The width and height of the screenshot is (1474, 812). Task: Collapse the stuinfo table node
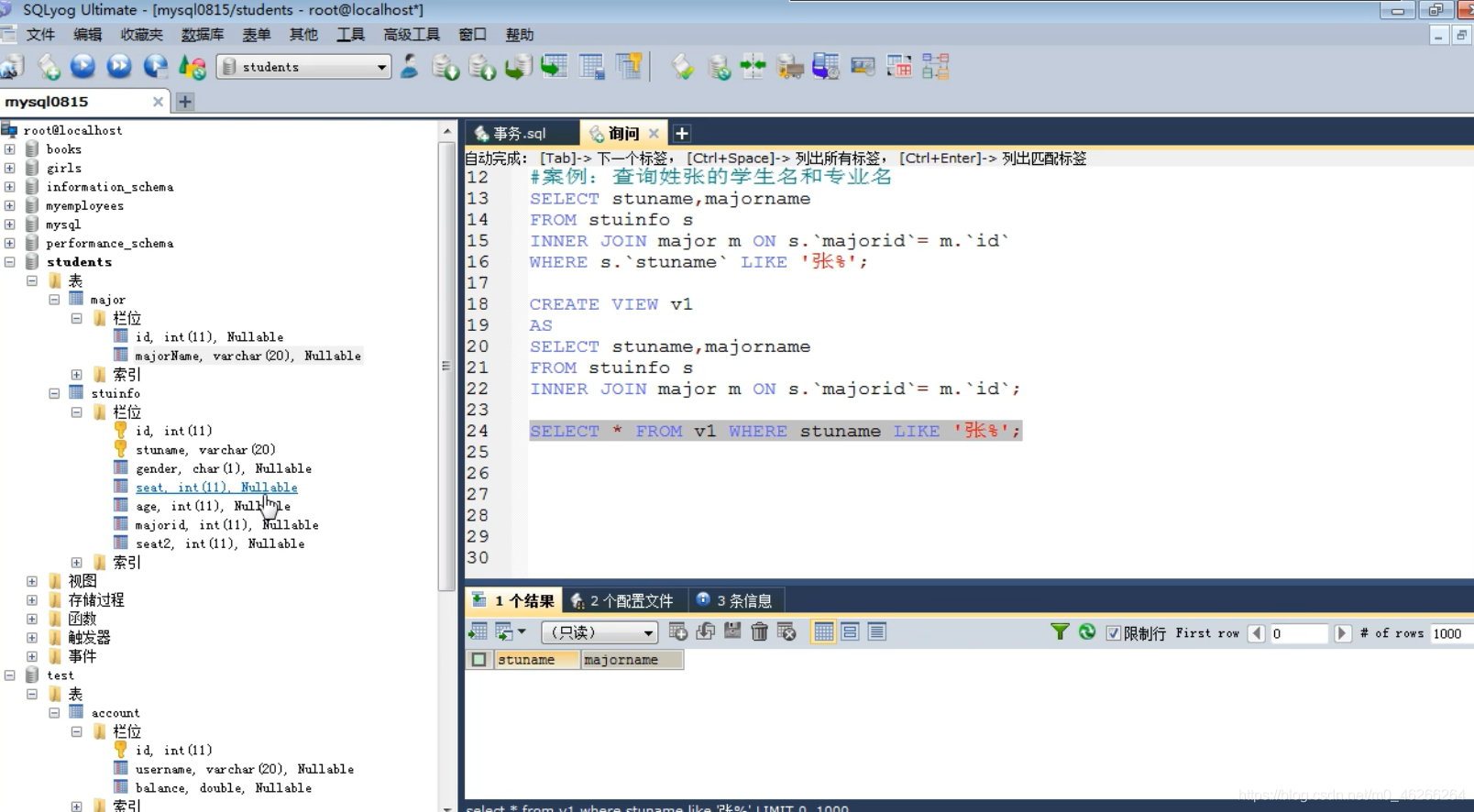click(x=54, y=393)
